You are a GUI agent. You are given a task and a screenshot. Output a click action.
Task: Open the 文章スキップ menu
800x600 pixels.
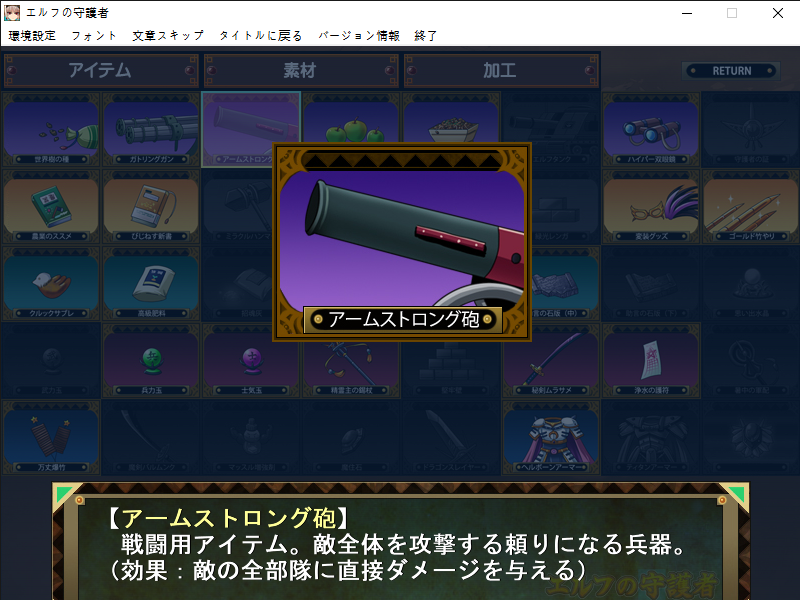pyautogui.click(x=168, y=36)
